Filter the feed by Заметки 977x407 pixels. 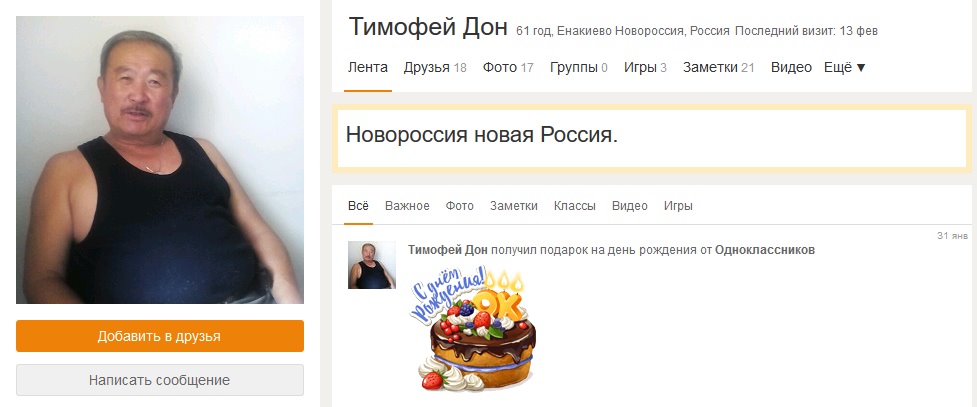pos(513,206)
